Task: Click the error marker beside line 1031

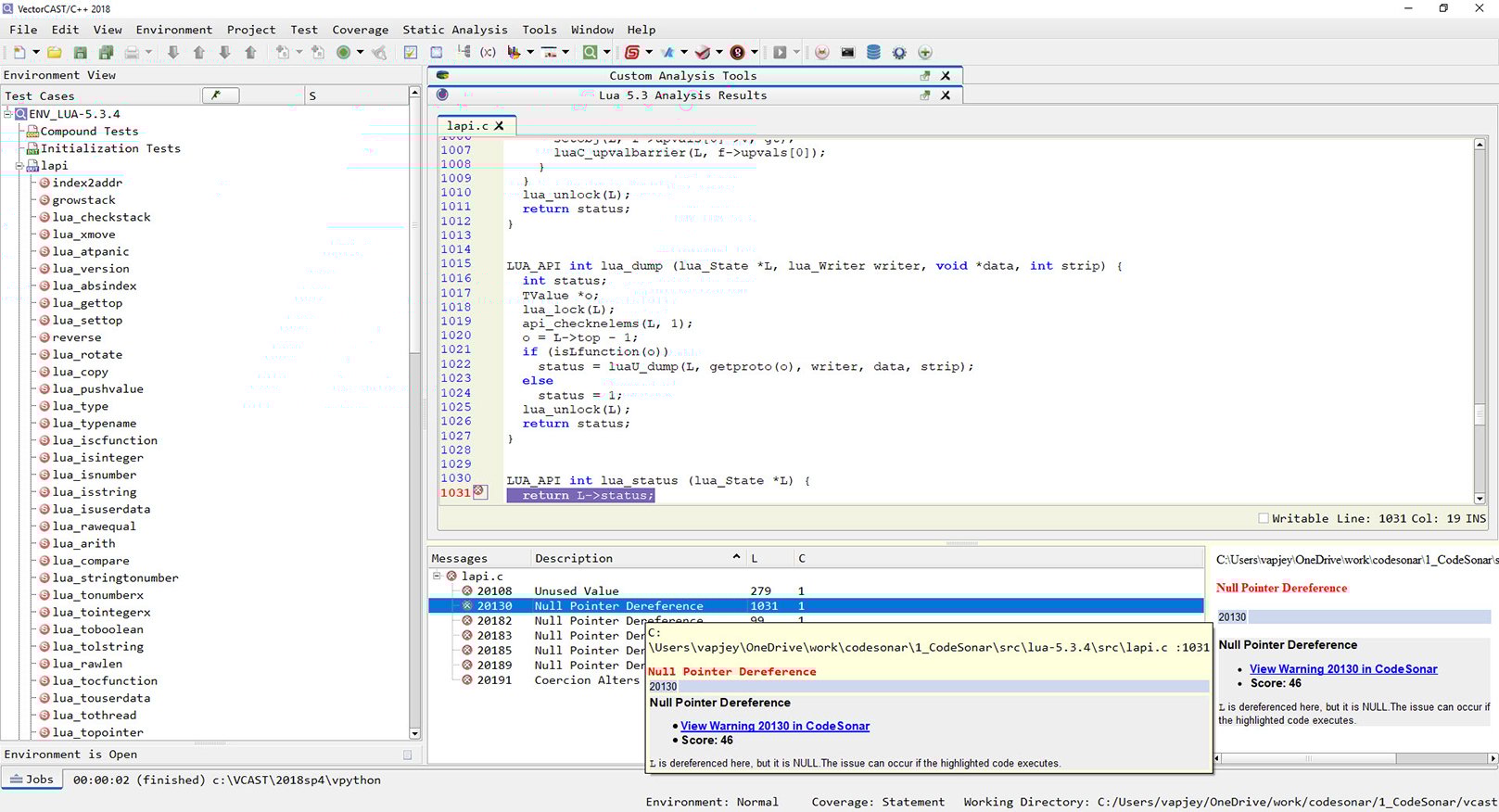Action: pyautogui.click(x=479, y=492)
